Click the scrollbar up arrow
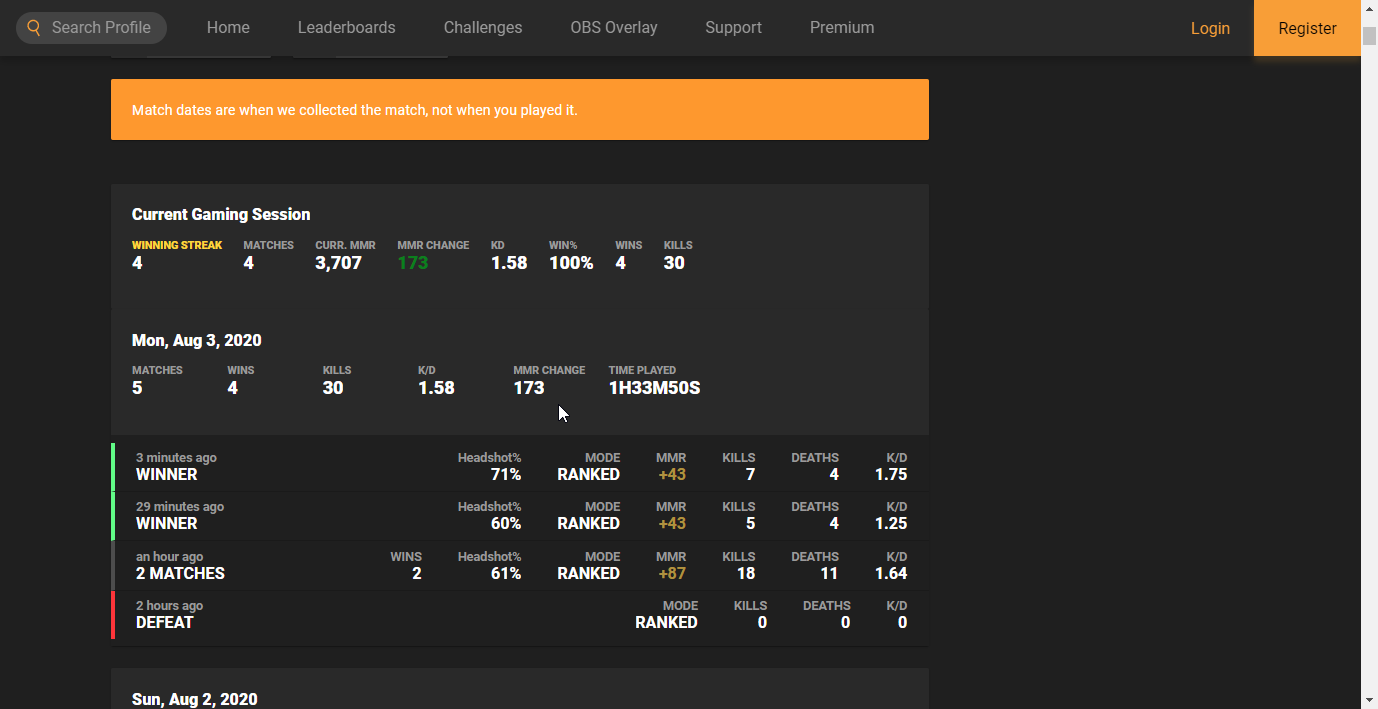The width and height of the screenshot is (1378, 709). (x=1369, y=9)
